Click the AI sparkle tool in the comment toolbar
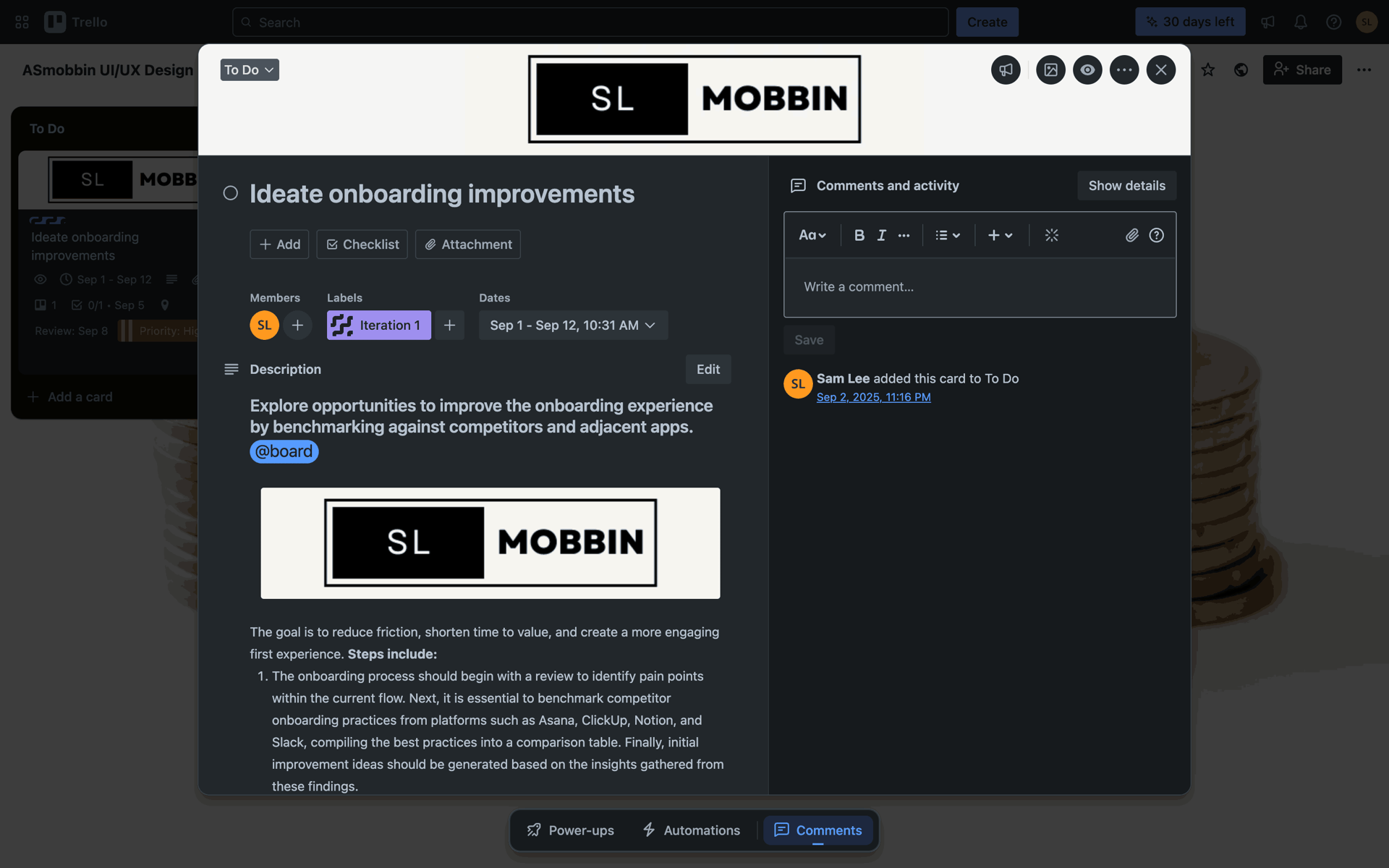 (1052, 235)
